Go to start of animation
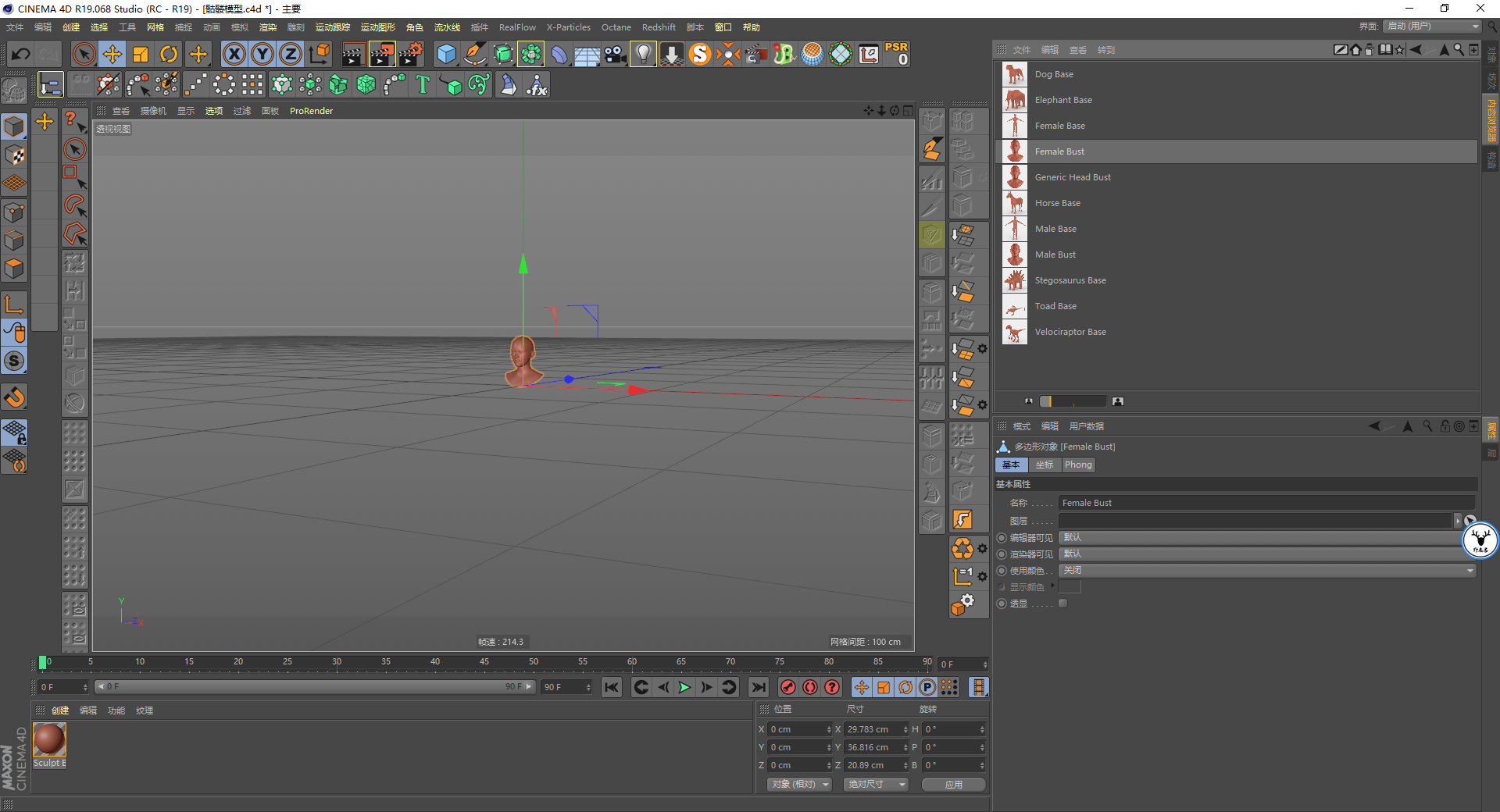The height and width of the screenshot is (812, 1500). pyautogui.click(x=612, y=687)
